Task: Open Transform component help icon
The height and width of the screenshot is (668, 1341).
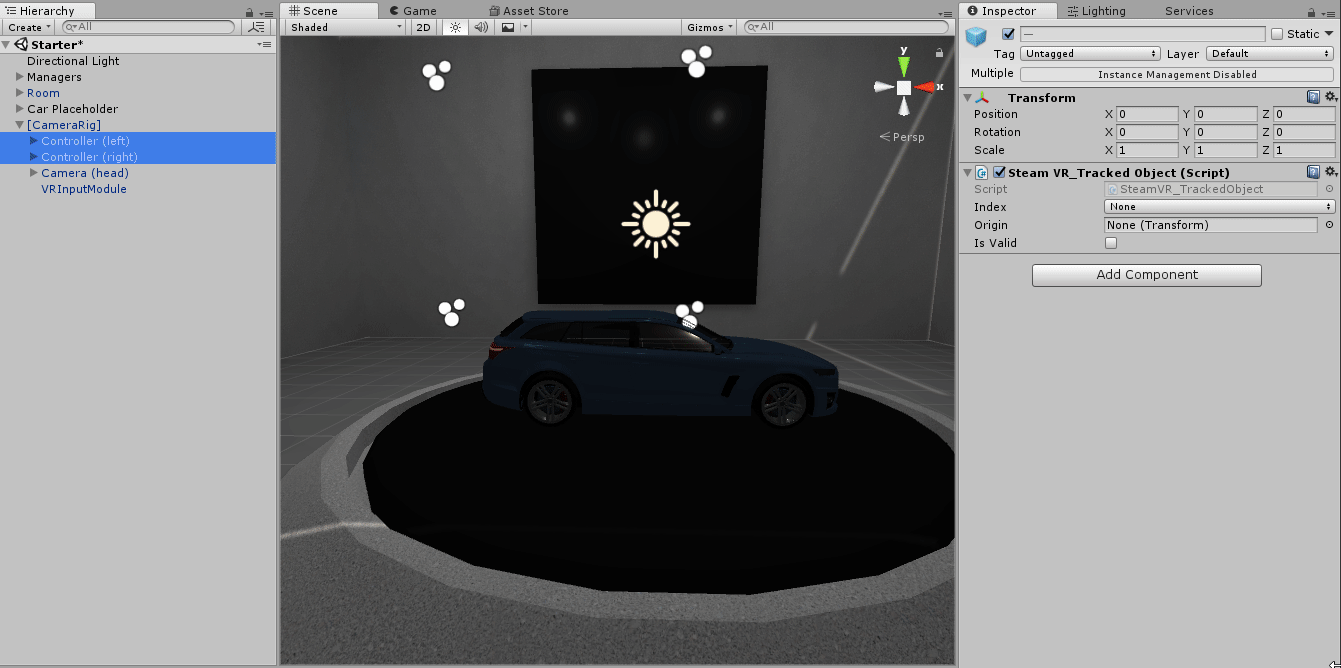Action: tap(1313, 97)
